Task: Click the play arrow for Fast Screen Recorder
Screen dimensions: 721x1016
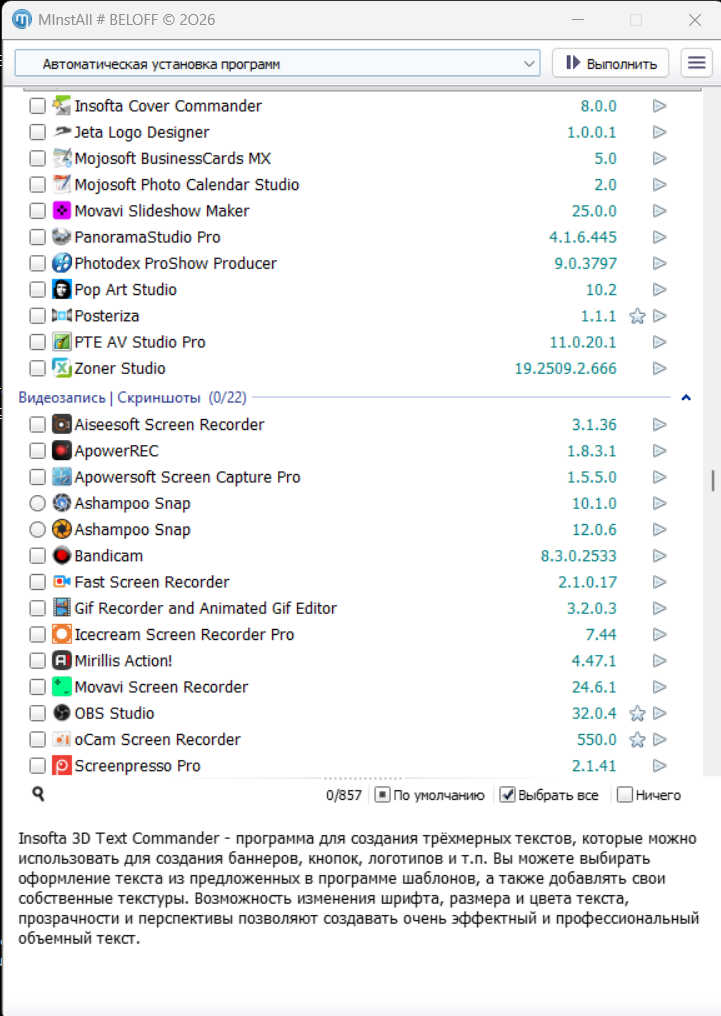Action: coord(659,582)
